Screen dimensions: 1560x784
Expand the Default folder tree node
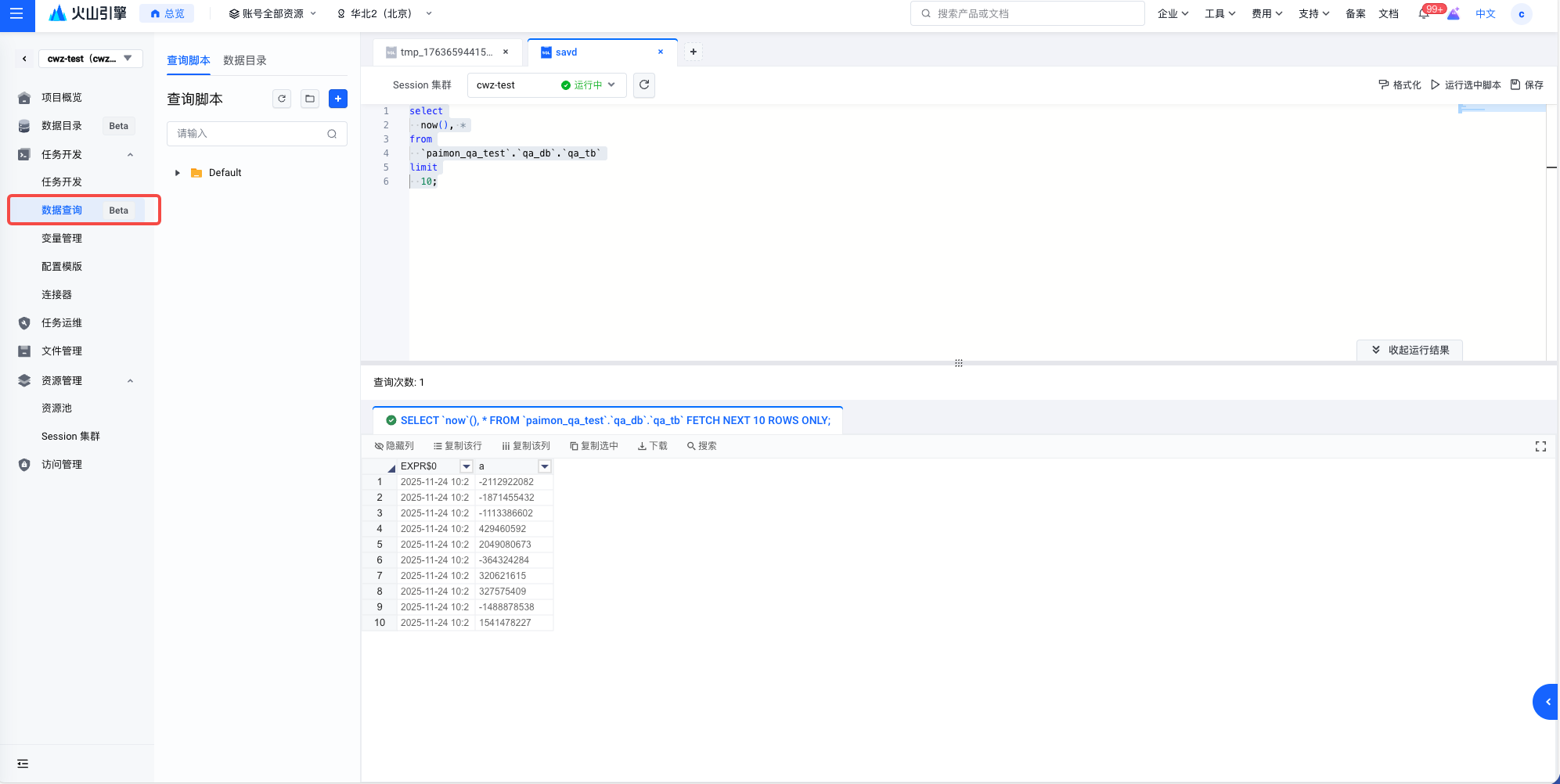click(178, 173)
